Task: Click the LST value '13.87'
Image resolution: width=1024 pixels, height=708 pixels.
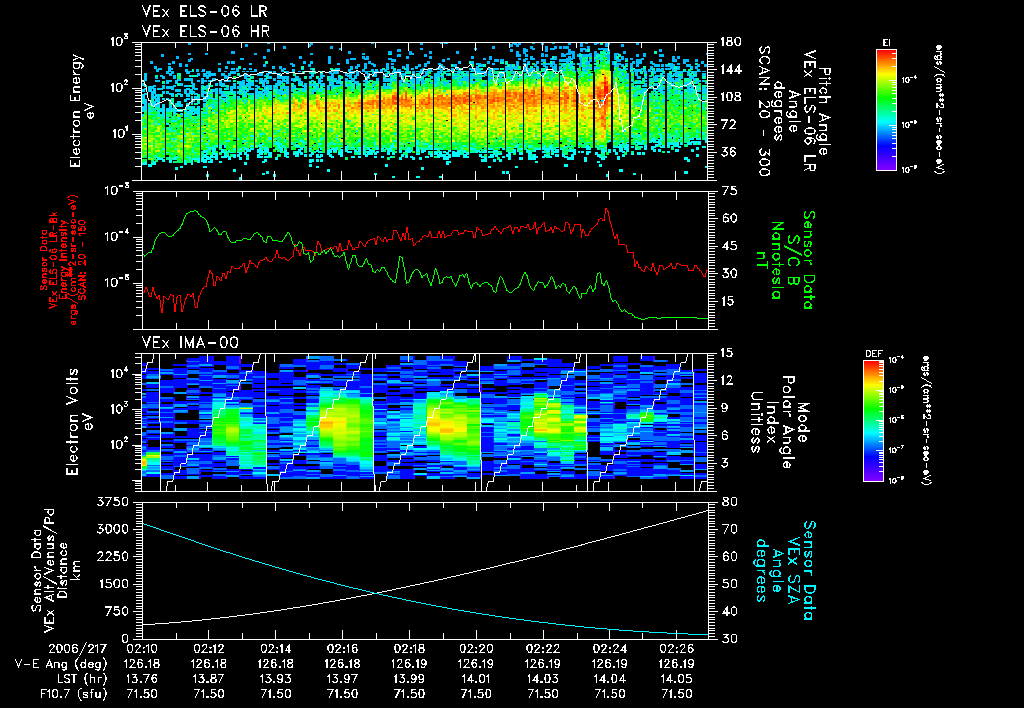Action: [208, 679]
